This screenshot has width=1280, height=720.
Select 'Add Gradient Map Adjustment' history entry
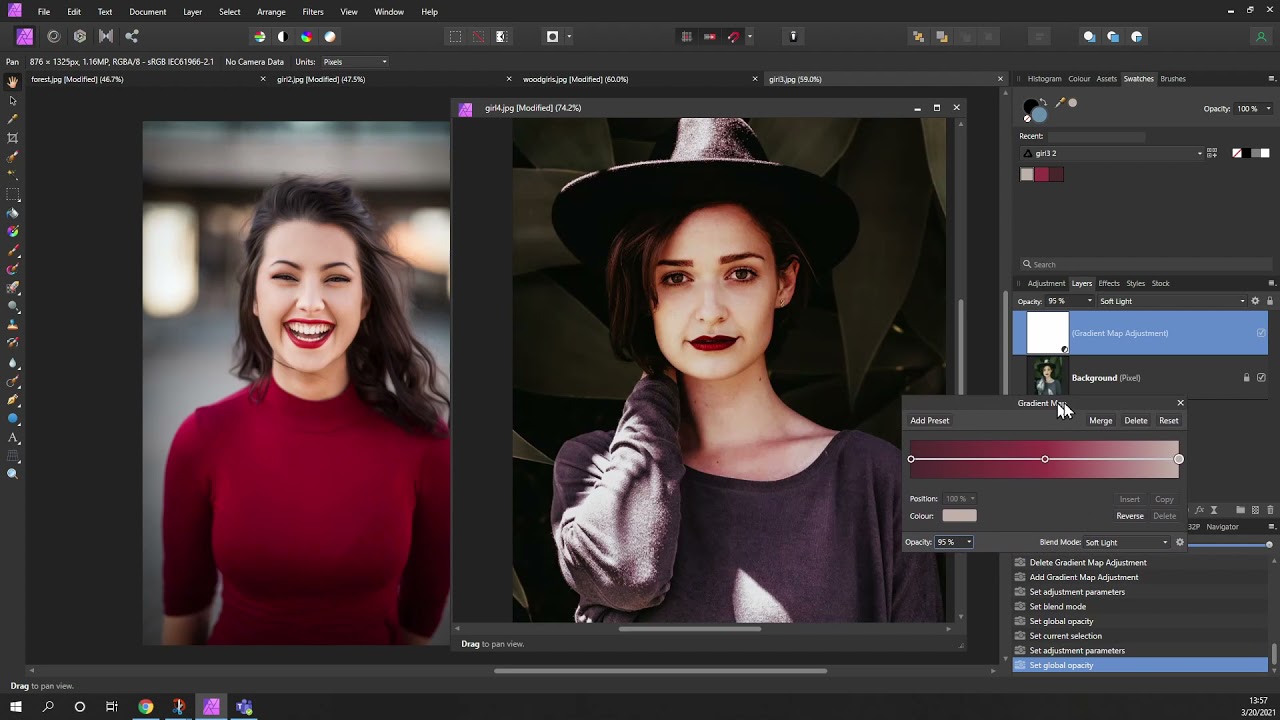(x=1084, y=577)
